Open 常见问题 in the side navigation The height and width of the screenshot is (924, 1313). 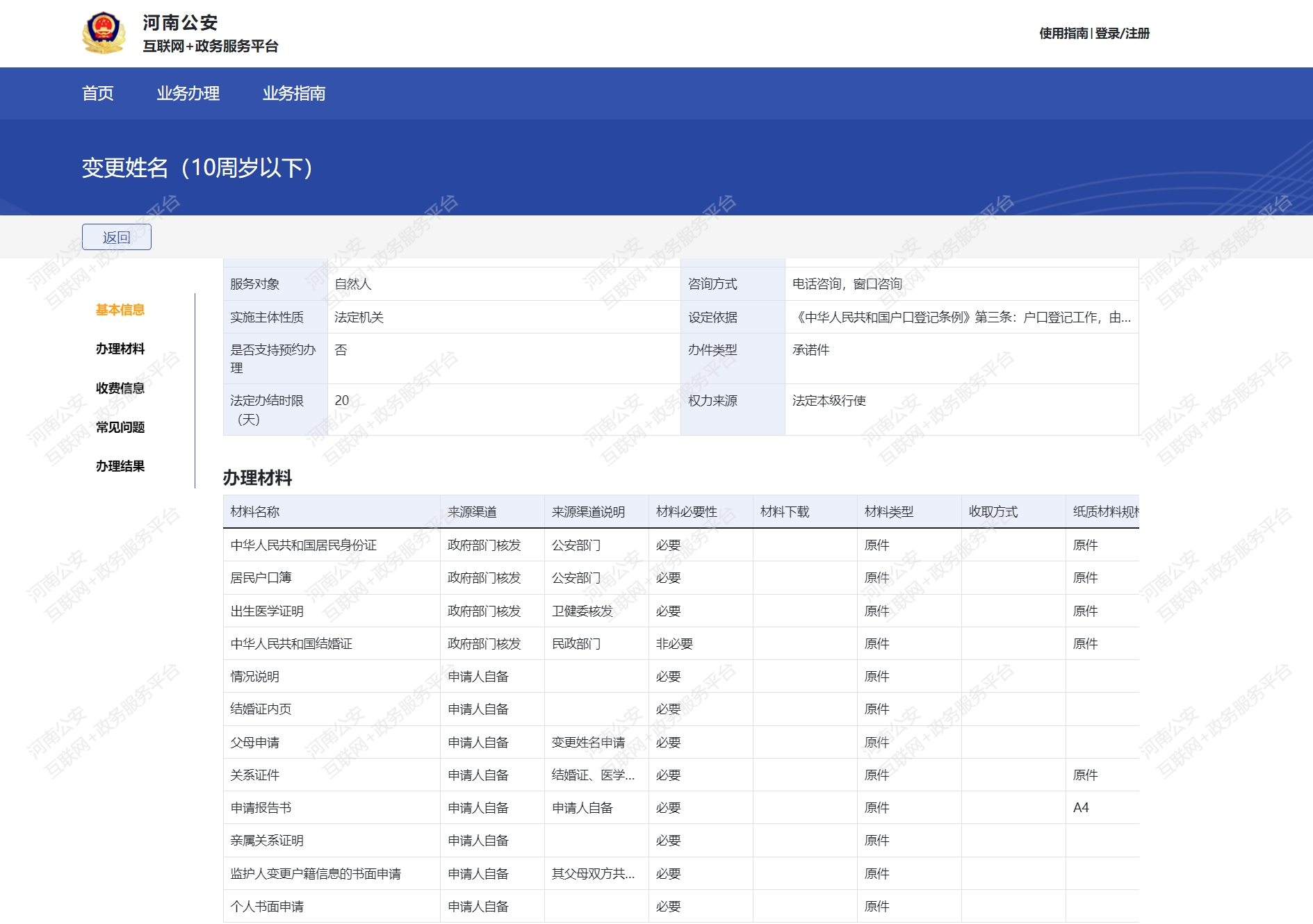tap(120, 427)
